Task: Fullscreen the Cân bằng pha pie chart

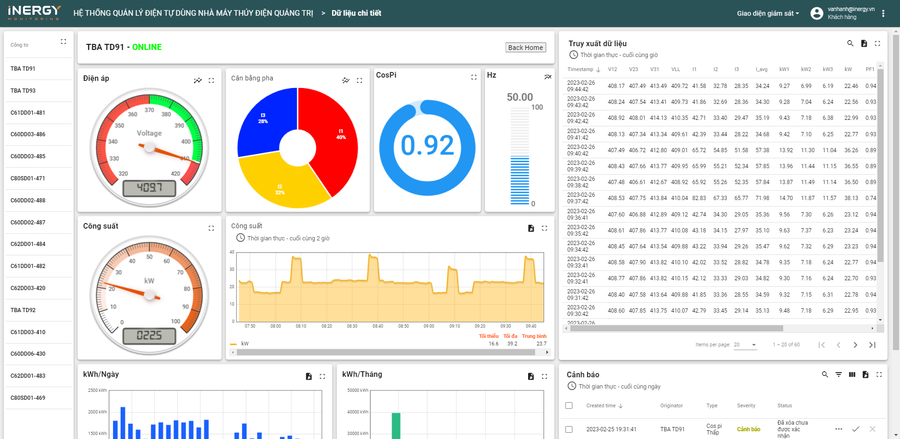Action: click(x=358, y=79)
